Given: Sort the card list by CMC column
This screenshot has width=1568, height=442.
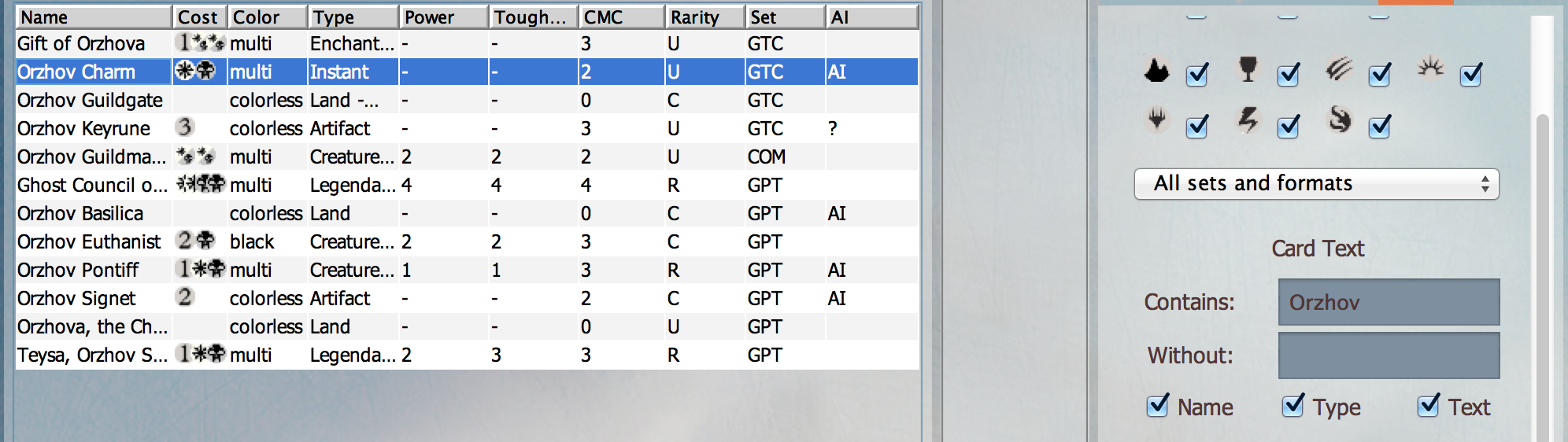Looking at the screenshot, I should pos(622,17).
